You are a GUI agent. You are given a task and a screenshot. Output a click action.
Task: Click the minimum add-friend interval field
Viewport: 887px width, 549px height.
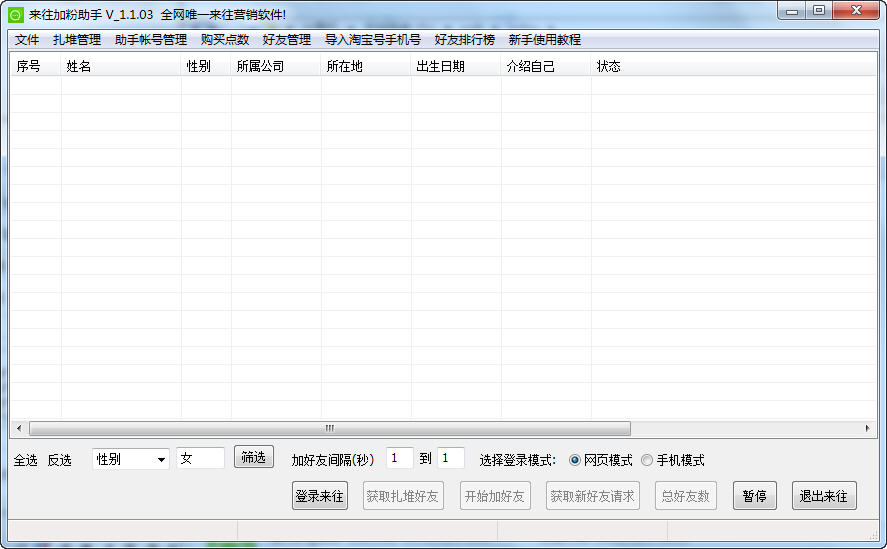(399, 458)
